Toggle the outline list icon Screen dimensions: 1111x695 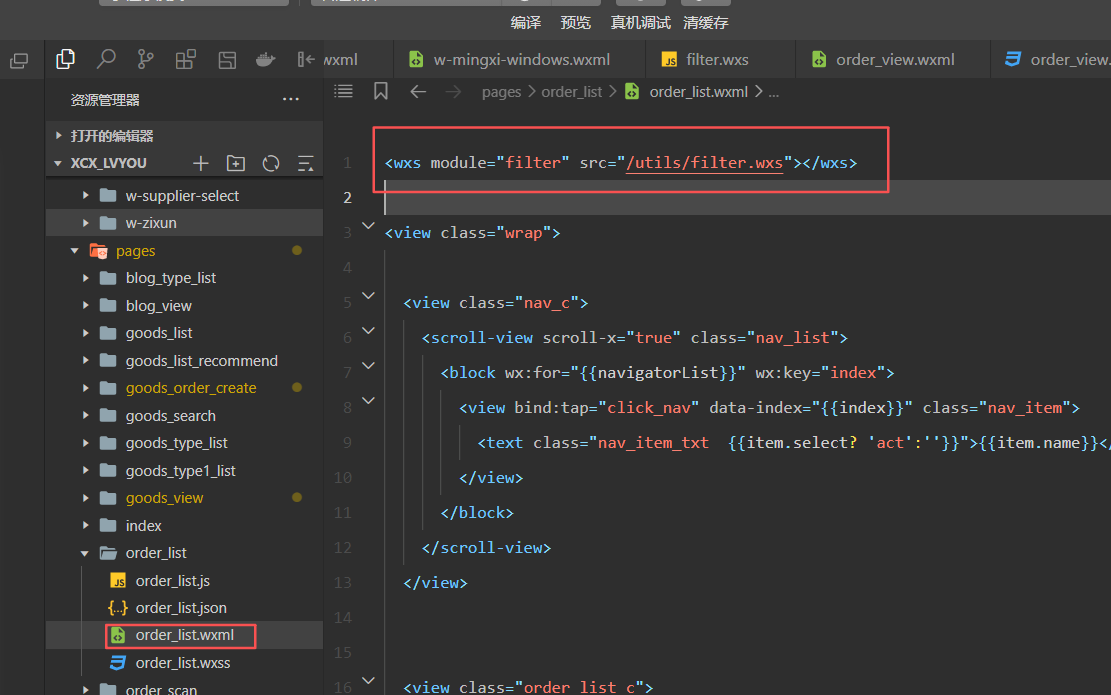point(344,91)
